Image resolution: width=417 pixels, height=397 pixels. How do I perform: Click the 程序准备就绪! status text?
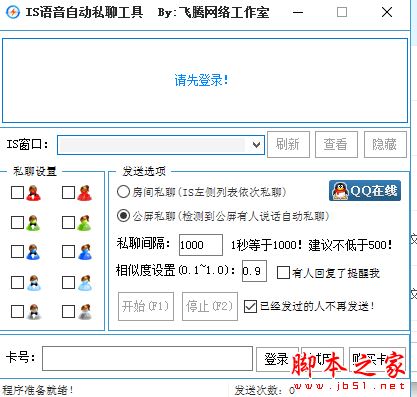tap(38, 390)
